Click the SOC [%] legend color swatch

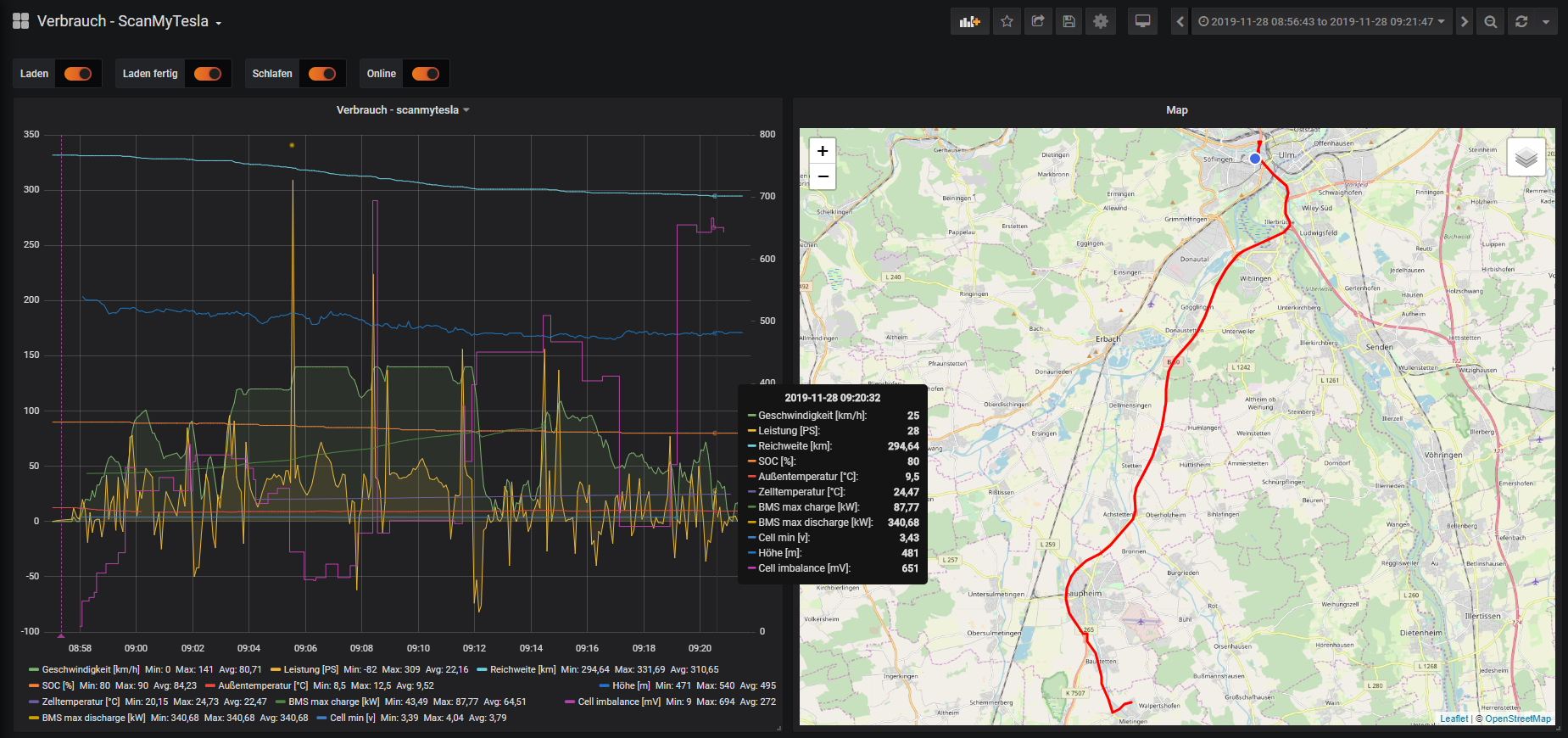[x=34, y=685]
